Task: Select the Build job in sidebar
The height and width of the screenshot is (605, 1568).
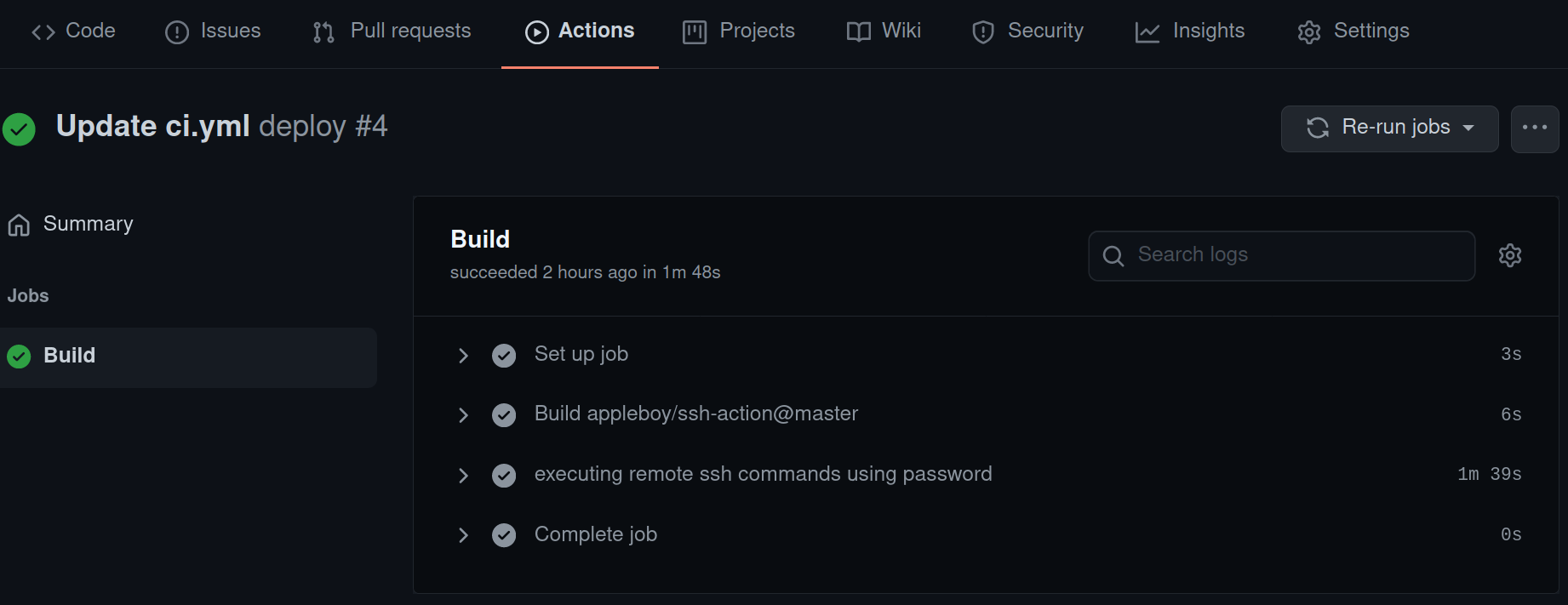Action: point(188,357)
